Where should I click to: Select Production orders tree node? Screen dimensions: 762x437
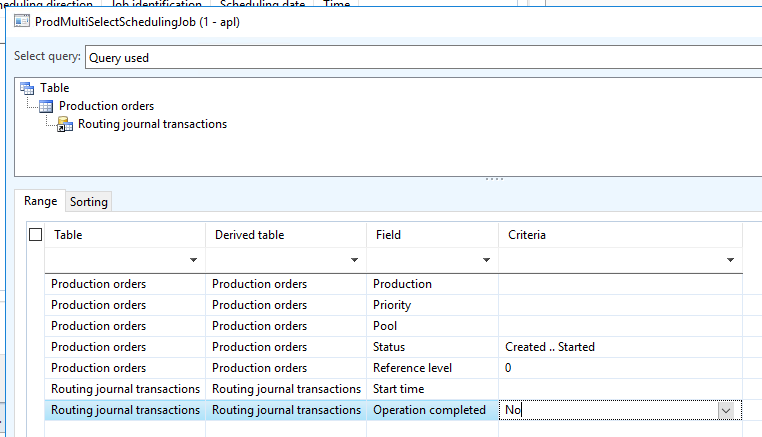point(106,106)
